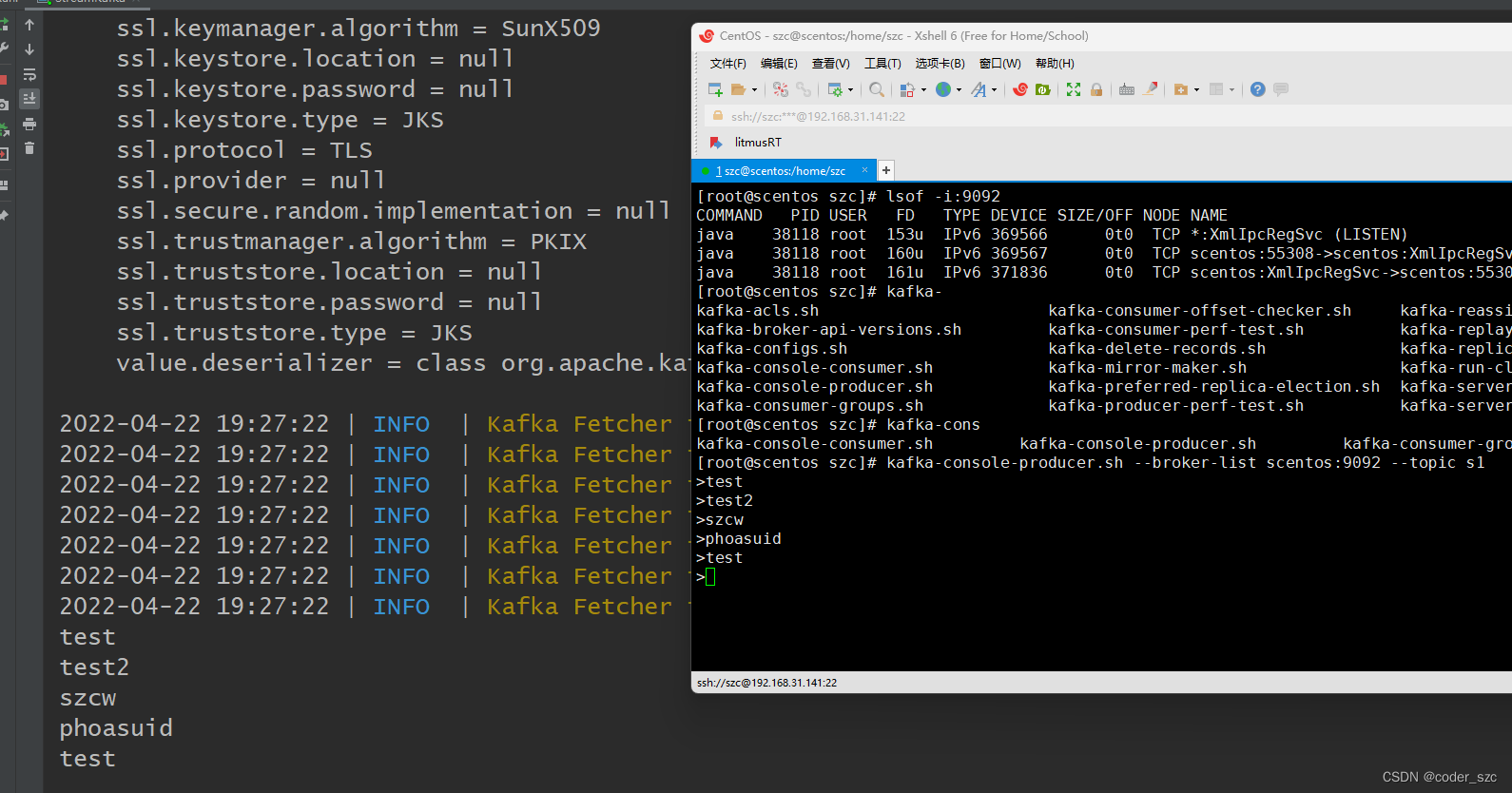
Task: Click the Reconnect chain-link icon
Action: point(804,89)
